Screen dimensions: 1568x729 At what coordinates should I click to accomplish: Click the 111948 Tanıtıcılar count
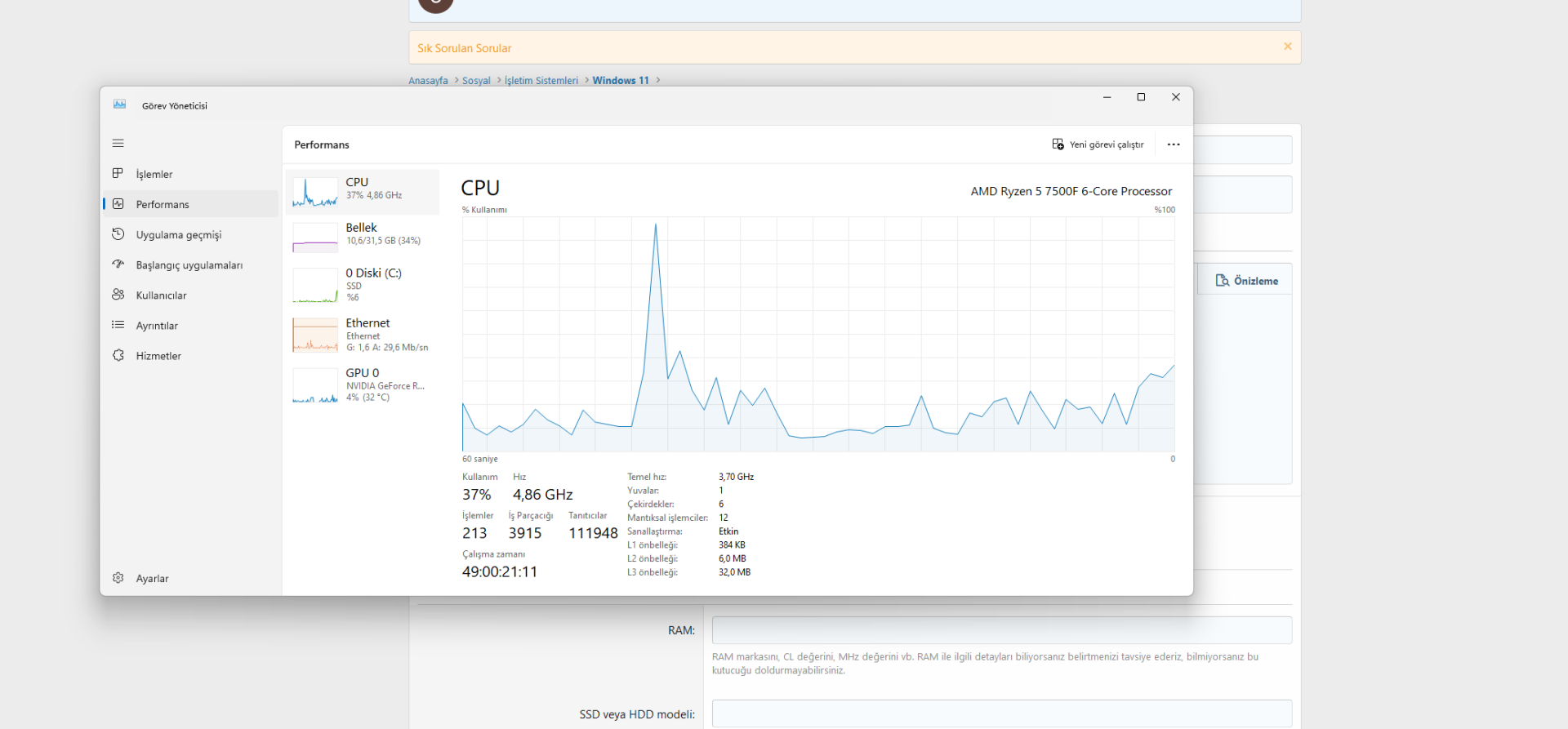click(593, 533)
